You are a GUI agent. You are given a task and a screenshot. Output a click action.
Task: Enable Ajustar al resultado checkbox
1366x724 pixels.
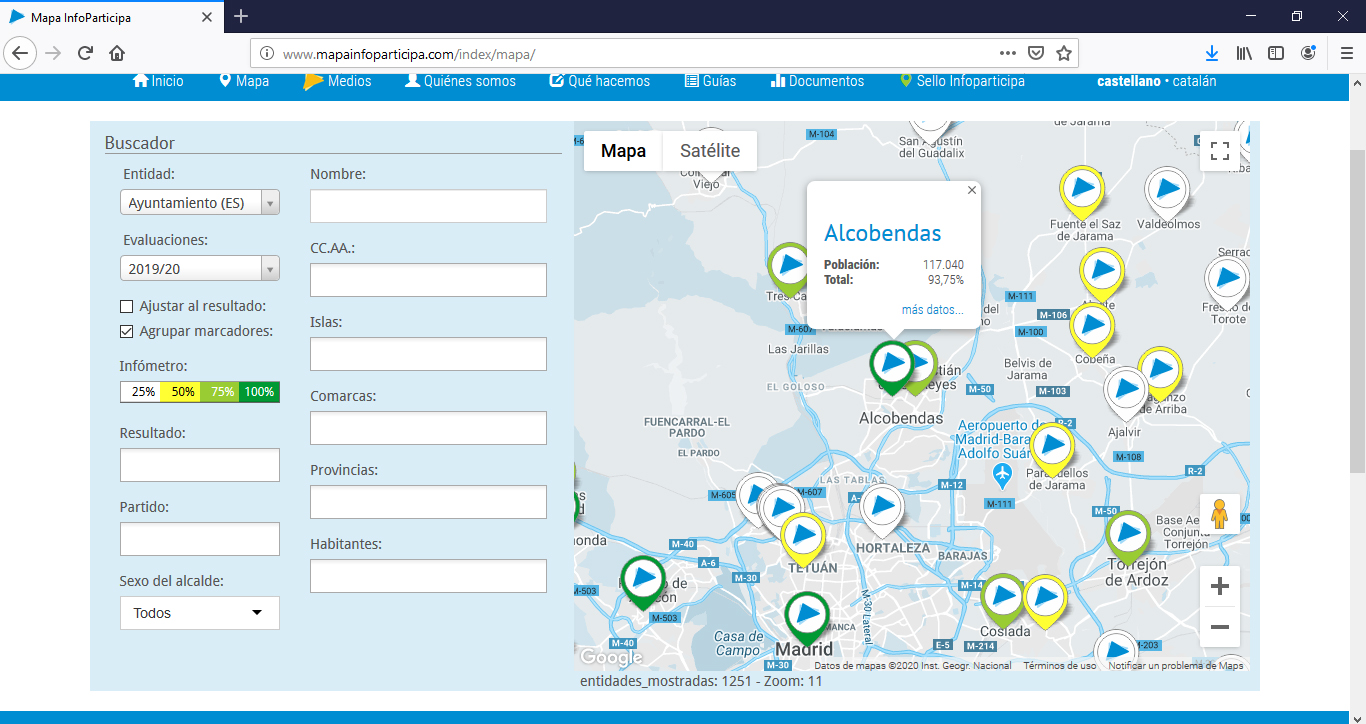127,306
